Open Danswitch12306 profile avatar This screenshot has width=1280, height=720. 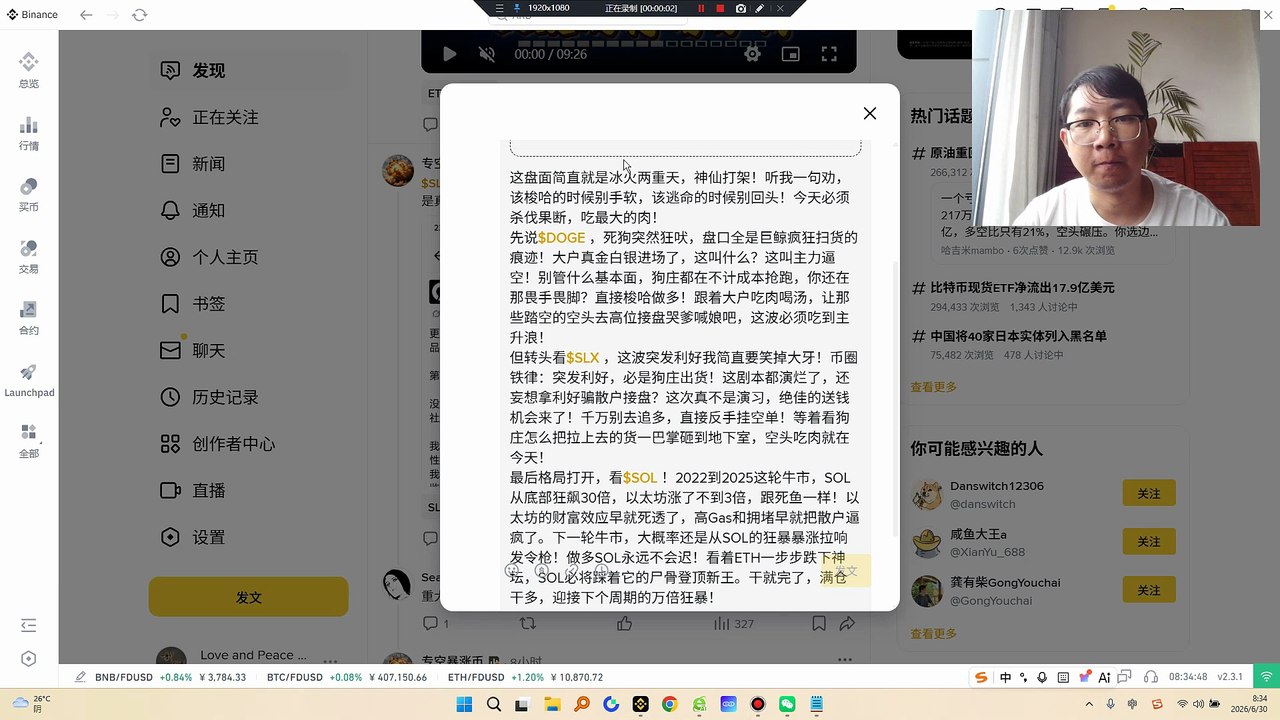tap(927, 494)
